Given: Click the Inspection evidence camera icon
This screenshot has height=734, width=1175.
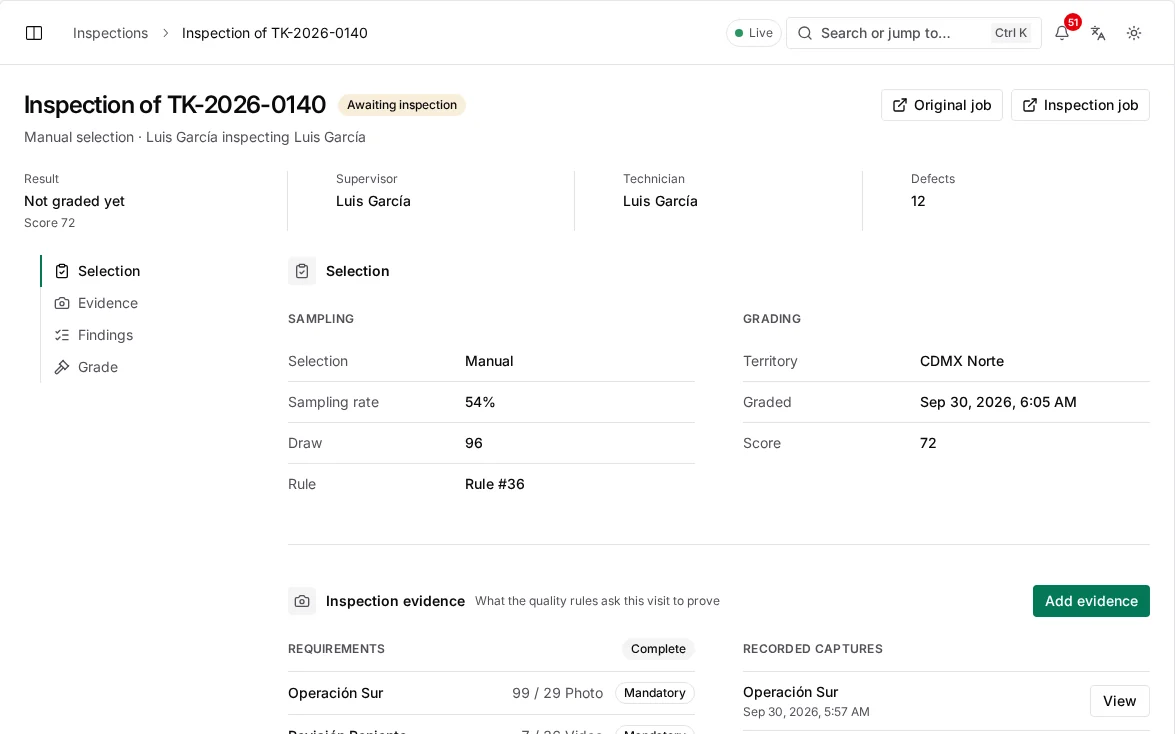Looking at the screenshot, I should pyautogui.click(x=302, y=601).
